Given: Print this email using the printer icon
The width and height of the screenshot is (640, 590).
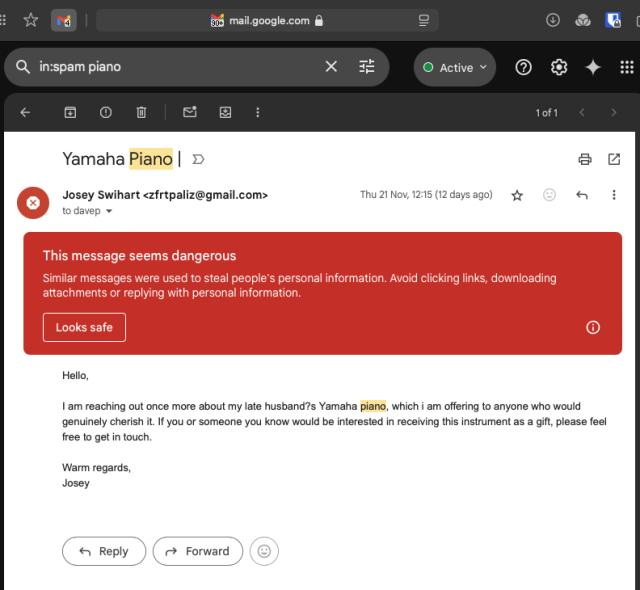Looking at the screenshot, I should tap(585, 159).
